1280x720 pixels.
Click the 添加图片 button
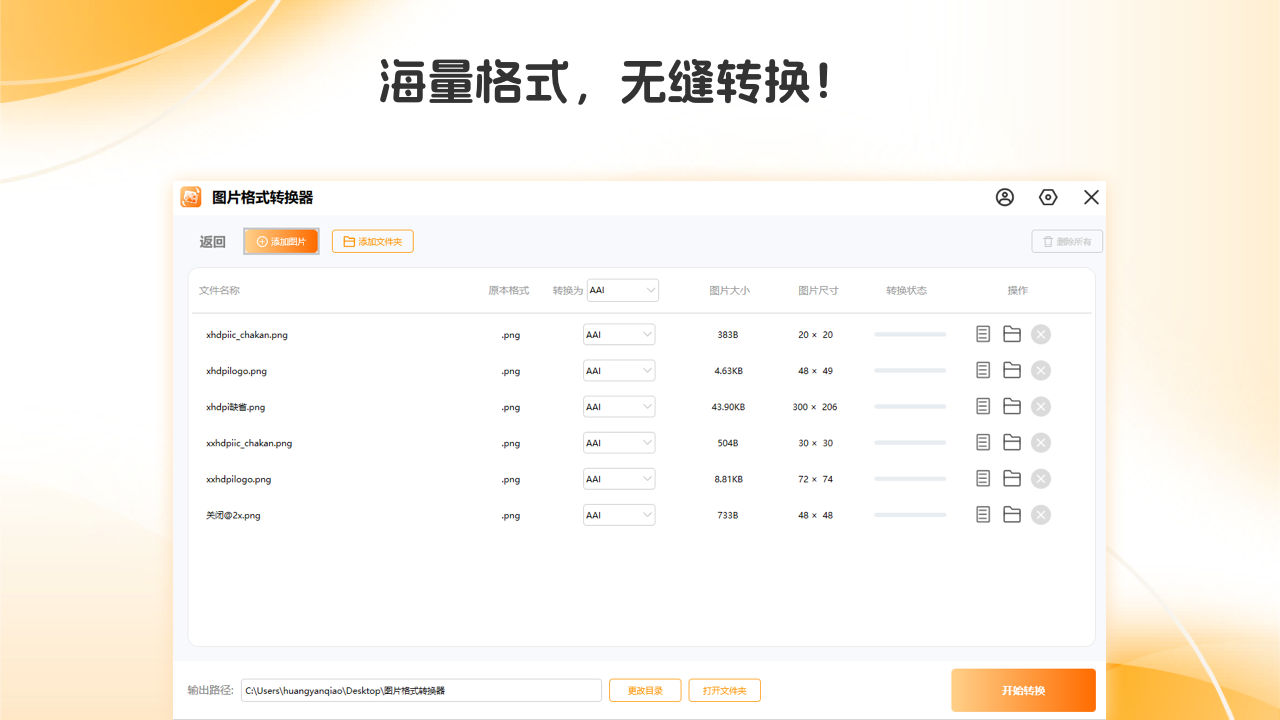(x=281, y=241)
